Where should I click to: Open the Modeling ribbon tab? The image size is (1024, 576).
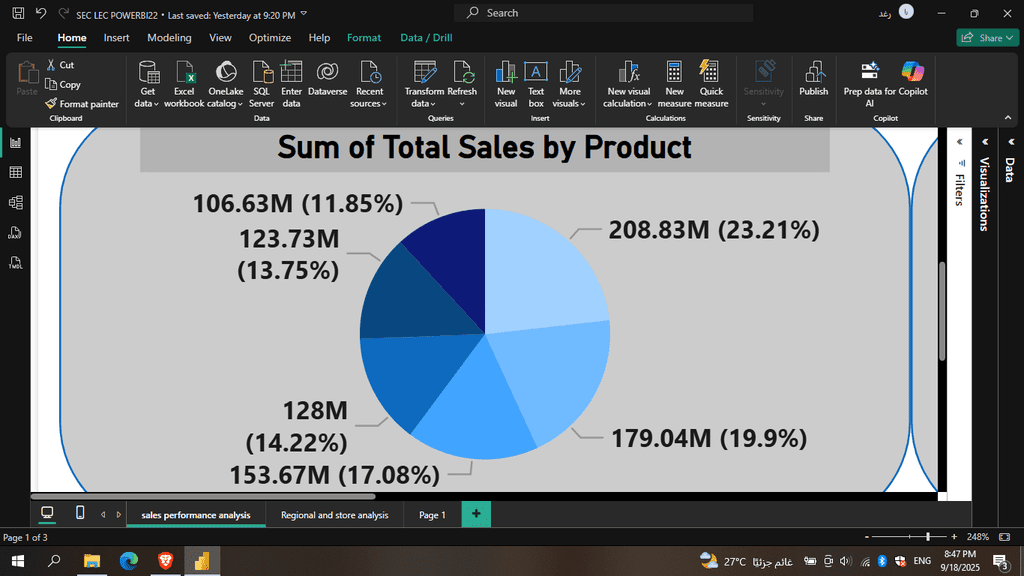click(x=169, y=38)
